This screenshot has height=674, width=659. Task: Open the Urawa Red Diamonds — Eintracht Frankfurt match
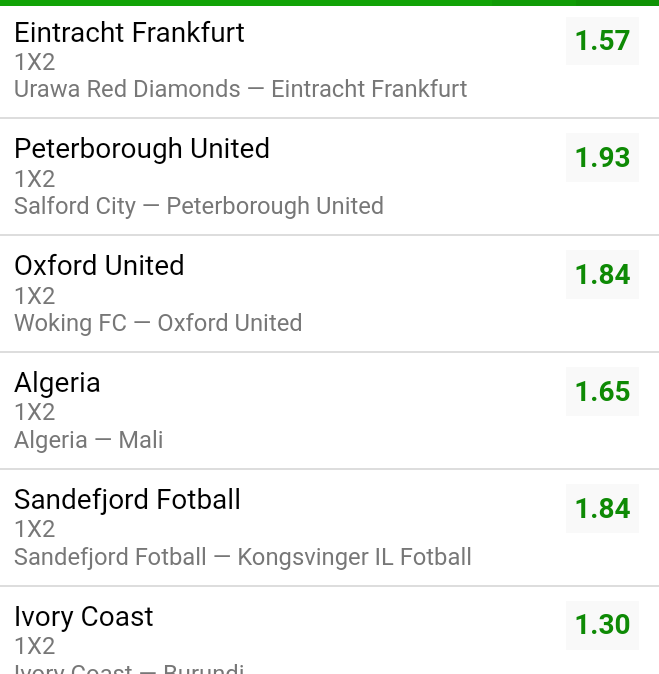pyautogui.click(x=240, y=89)
